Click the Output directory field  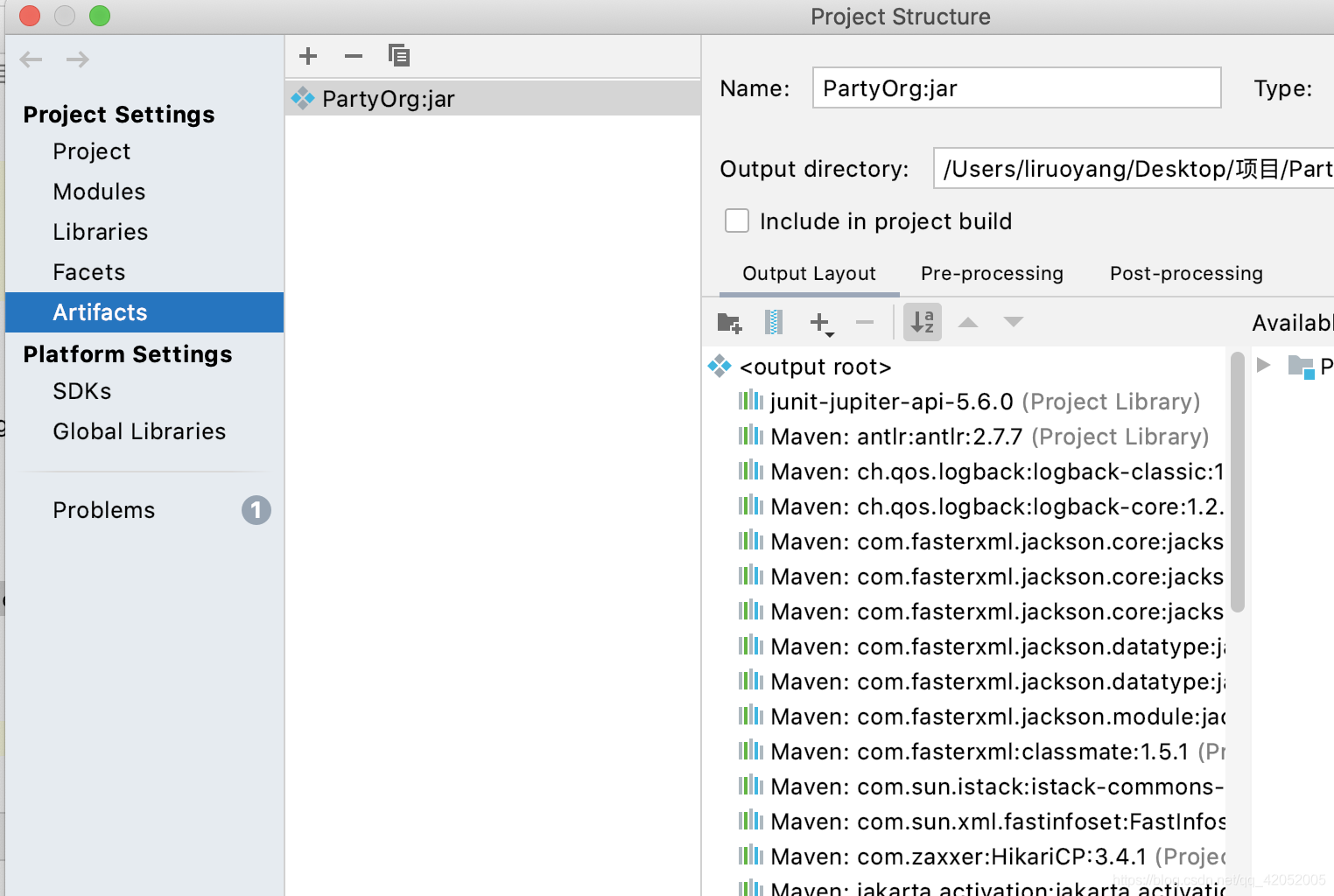(x=1134, y=168)
